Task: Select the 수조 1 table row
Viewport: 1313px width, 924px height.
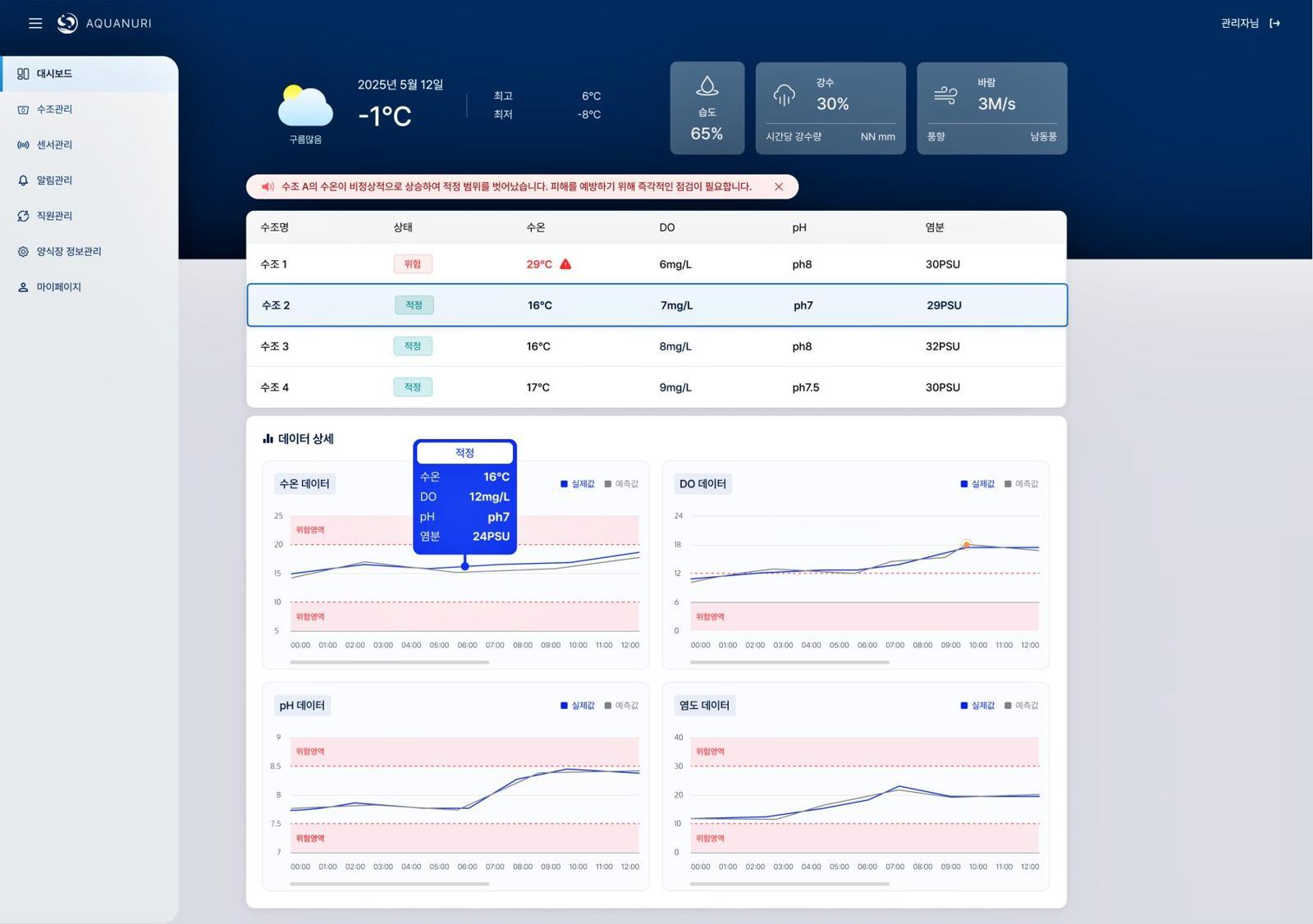Action: tap(656, 264)
